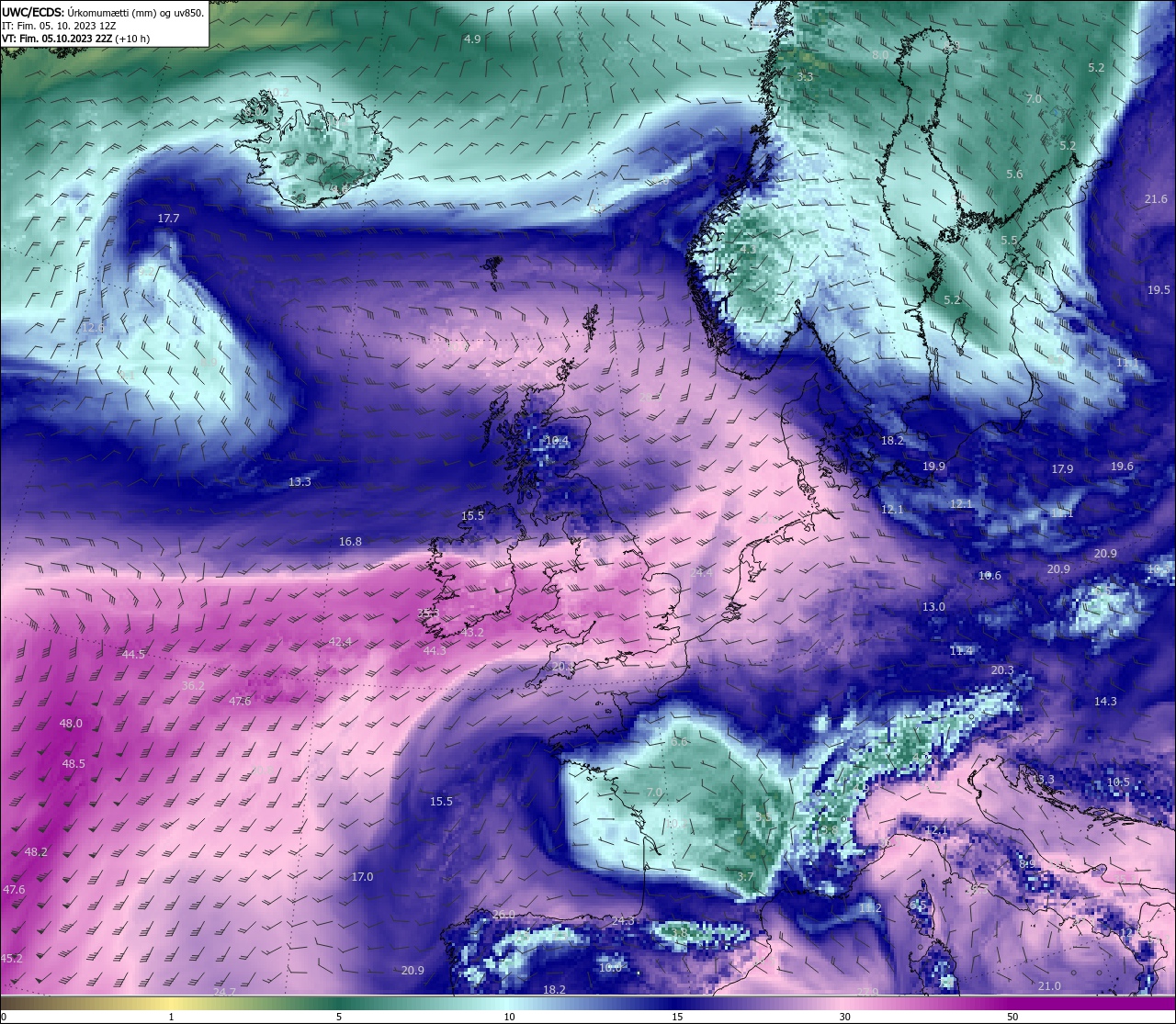Select the 5.6 map value
Screen dimensions: 1176x1024
click(1014, 174)
